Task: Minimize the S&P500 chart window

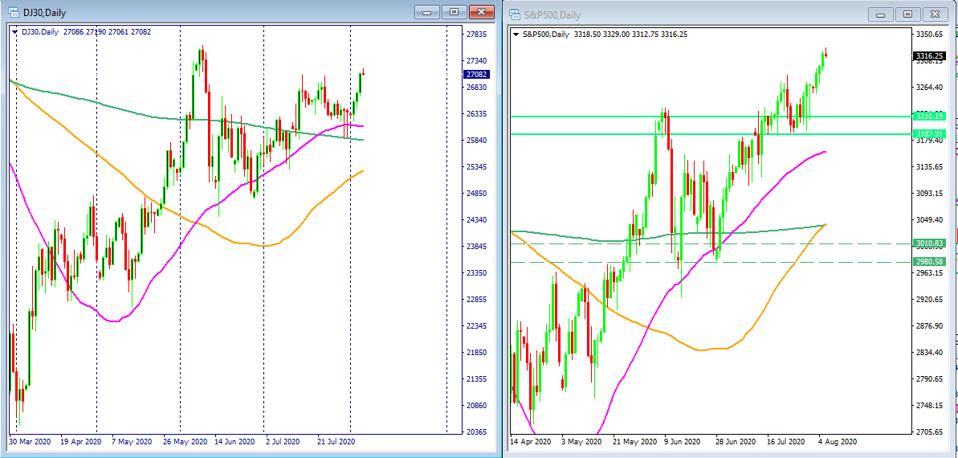Action: [x=881, y=14]
